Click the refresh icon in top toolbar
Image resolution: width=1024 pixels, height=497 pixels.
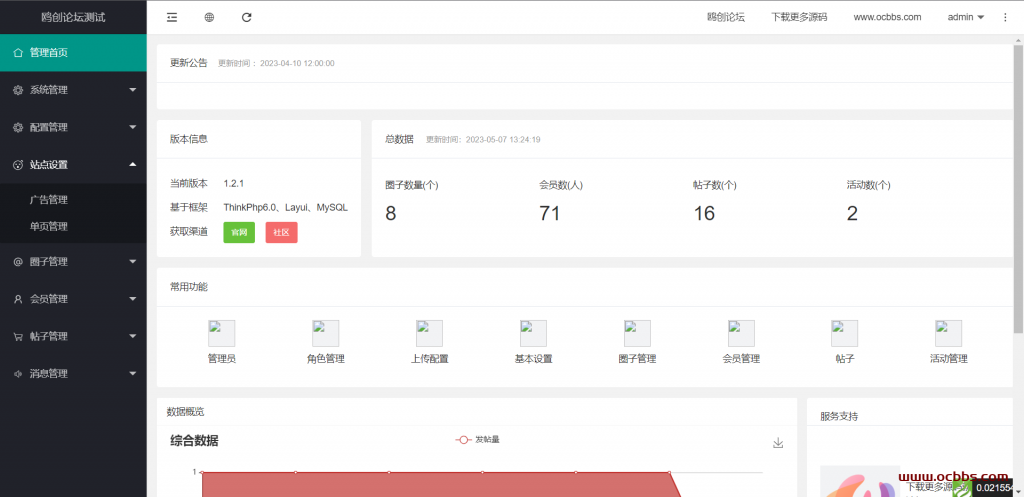click(x=246, y=18)
